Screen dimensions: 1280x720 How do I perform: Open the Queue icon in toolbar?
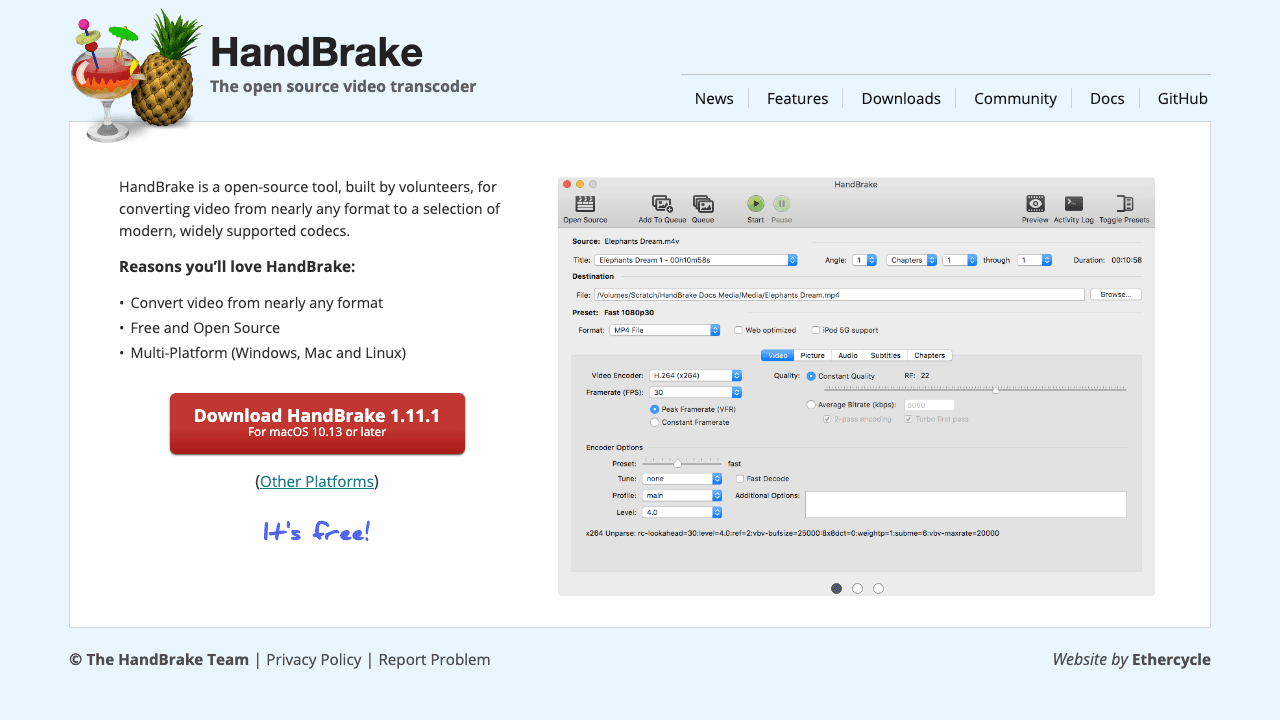pyautogui.click(x=703, y=203)
